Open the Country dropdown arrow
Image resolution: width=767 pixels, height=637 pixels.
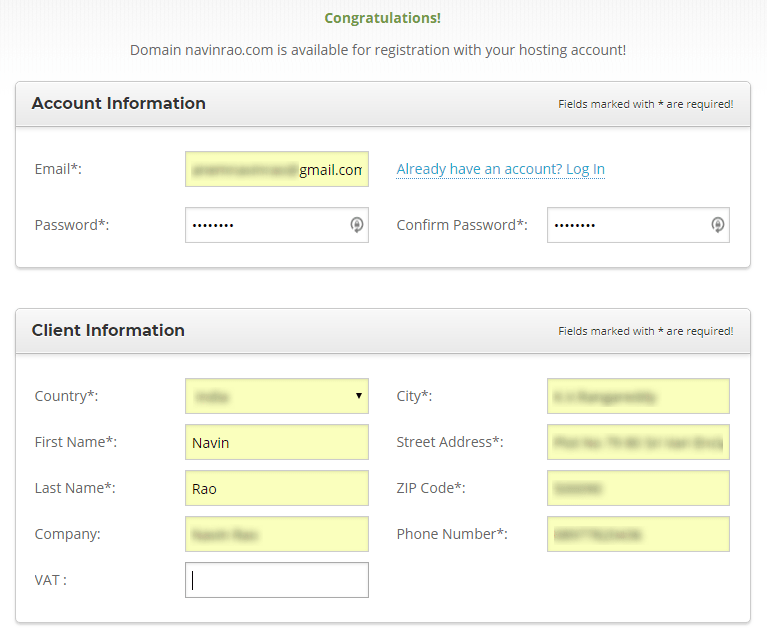click(359, 396)
